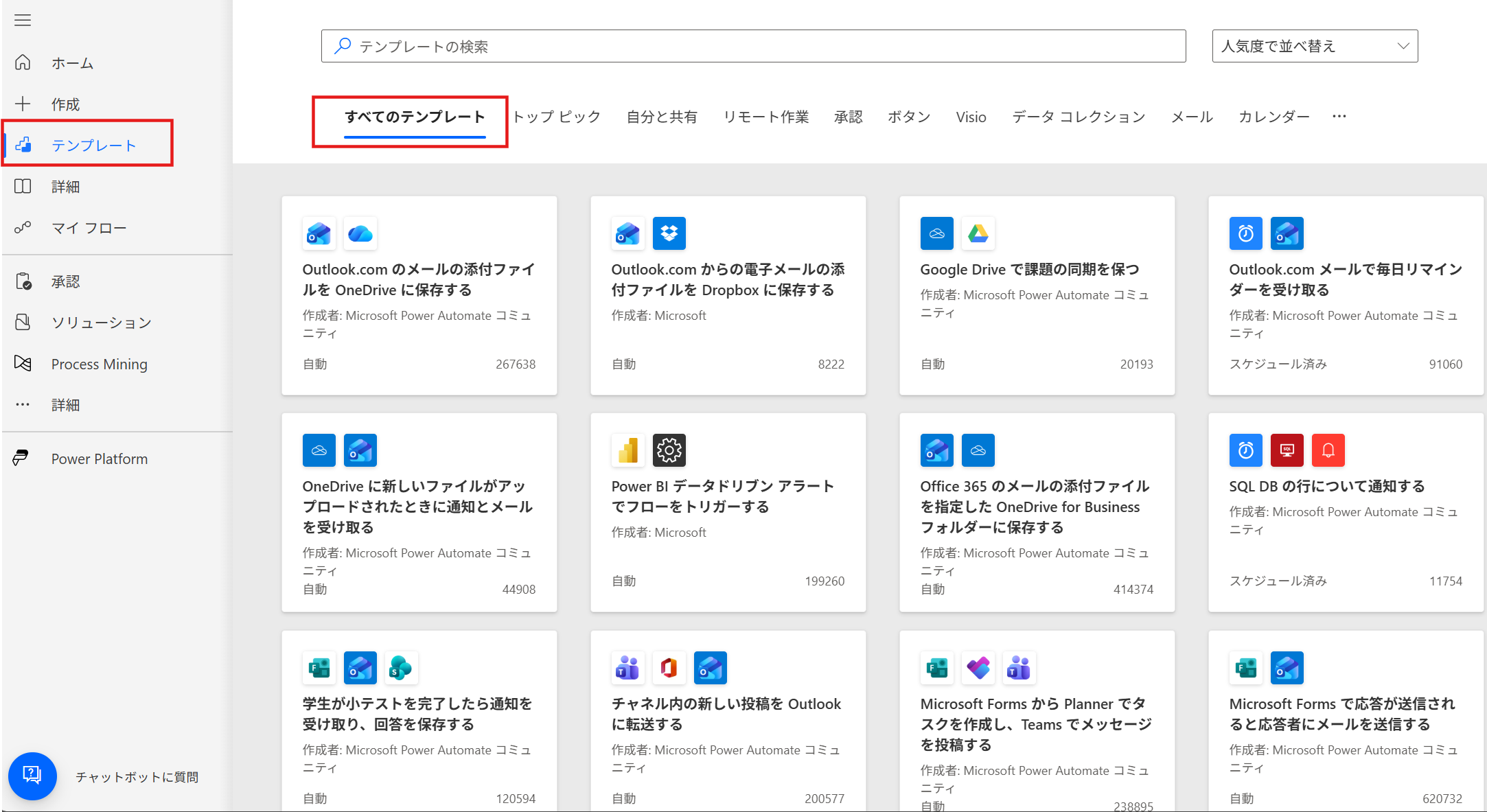The width and height of the screenshot is (1487, 812).
Task: Open the 承認 tab in templates
Action: pyautogui.click(x=849, y=117)
